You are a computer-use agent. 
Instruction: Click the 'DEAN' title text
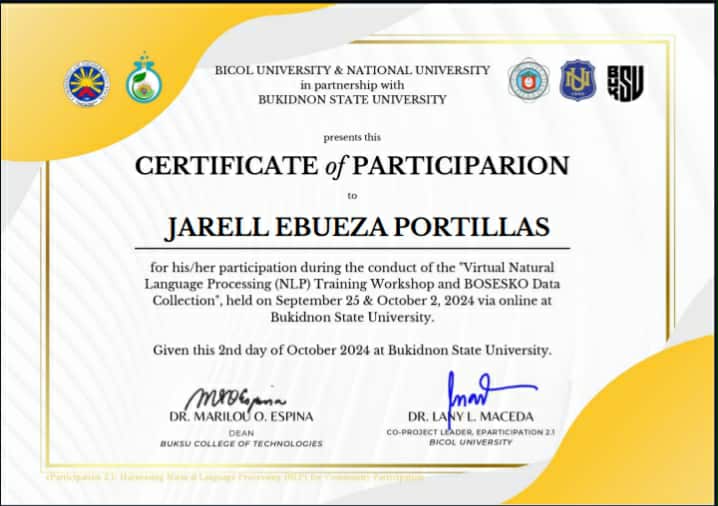click(241, 433)
